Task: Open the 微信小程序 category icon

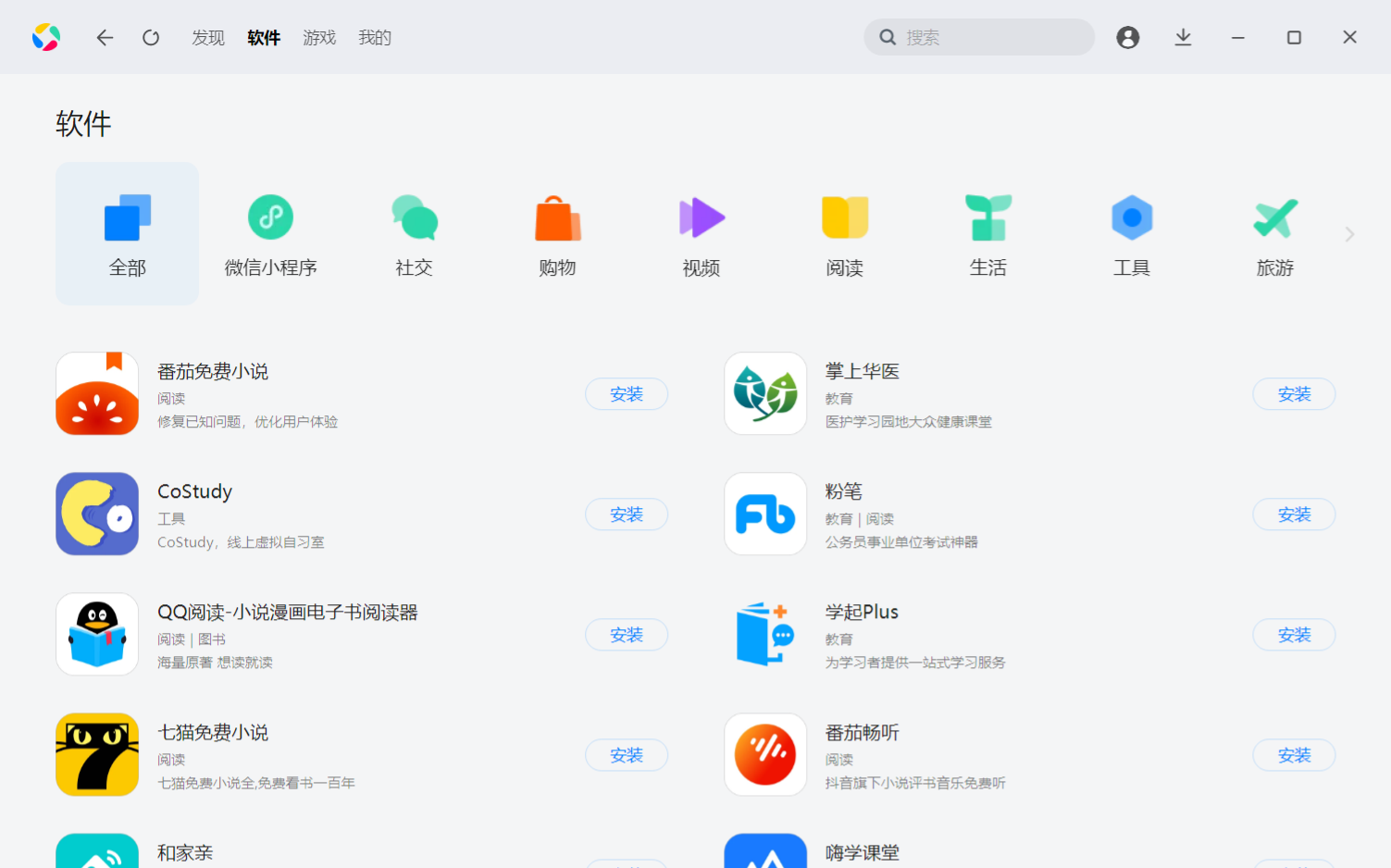Action: pos(271,217)
